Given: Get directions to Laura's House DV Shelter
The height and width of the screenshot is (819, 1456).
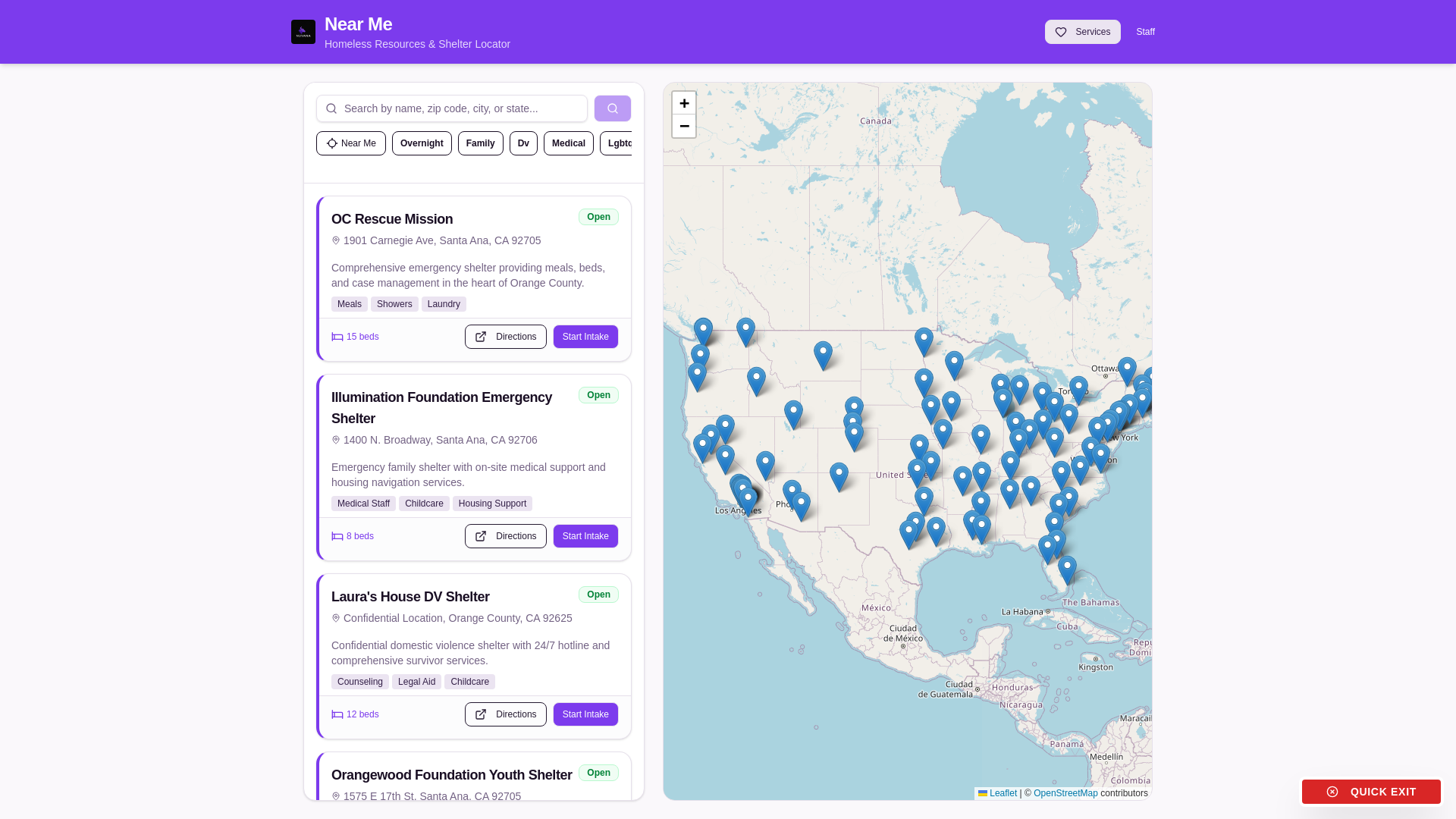Looking at the screenshot, I should (506, 714).
